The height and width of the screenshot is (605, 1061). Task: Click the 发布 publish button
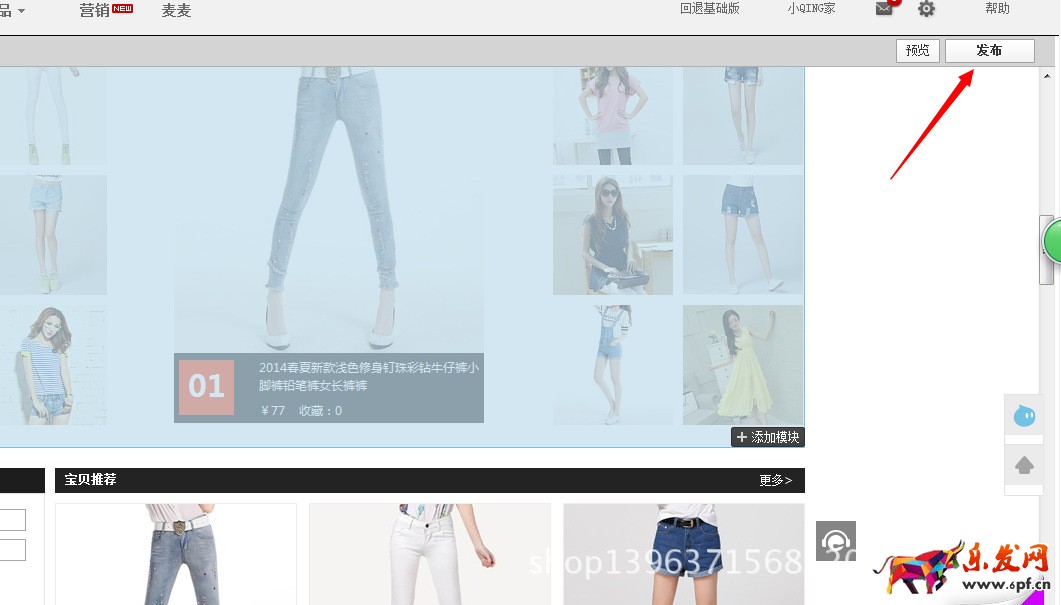click(989, 51)
